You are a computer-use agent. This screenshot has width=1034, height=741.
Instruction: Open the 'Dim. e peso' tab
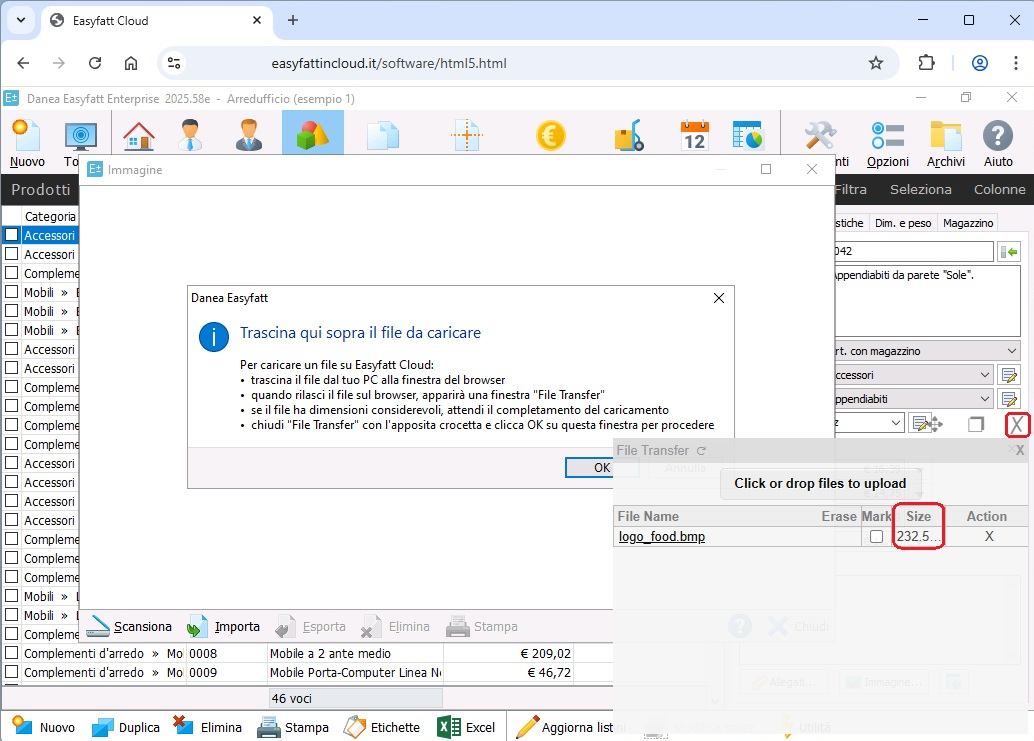point(903,223)
